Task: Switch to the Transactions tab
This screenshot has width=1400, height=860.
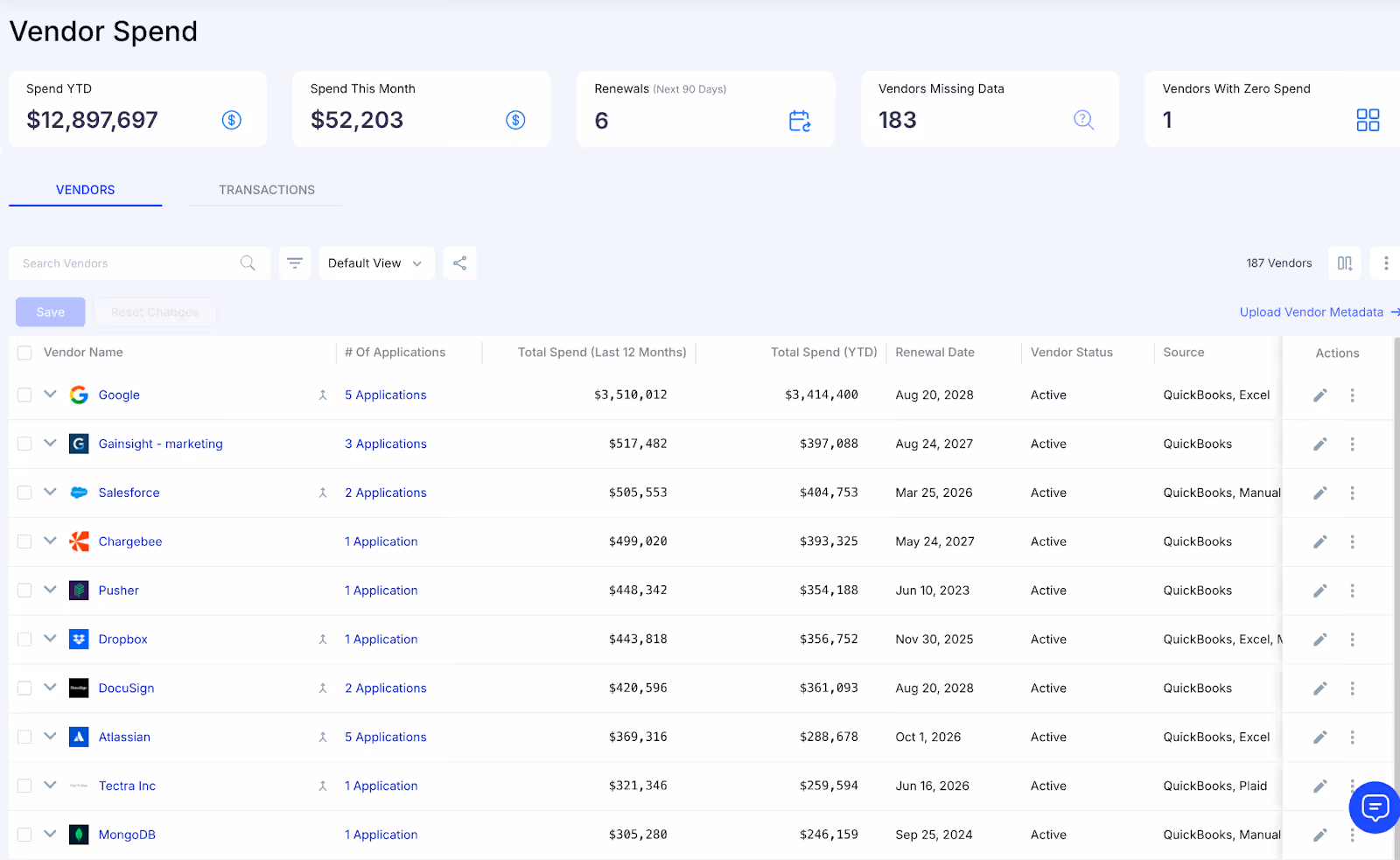Action: coord(267,190)
